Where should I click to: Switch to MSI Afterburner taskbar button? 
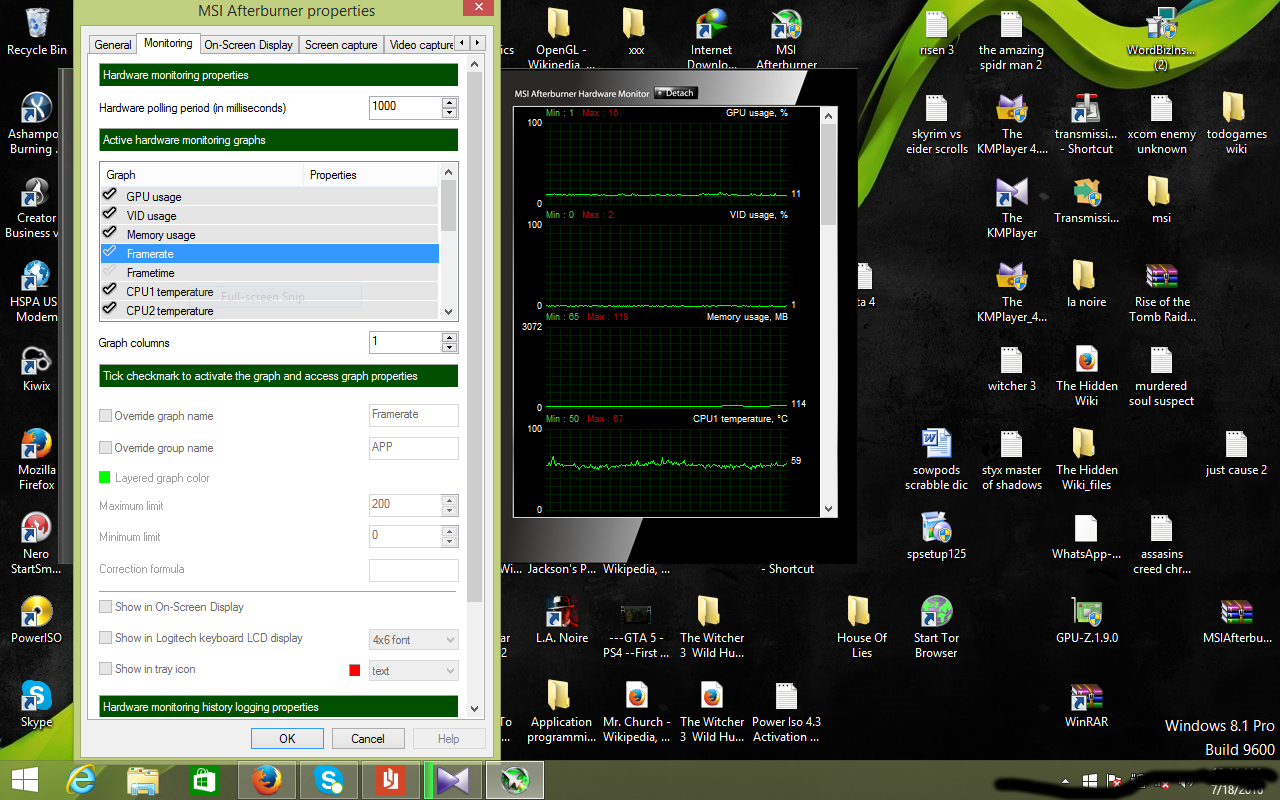tap(515, 780)
